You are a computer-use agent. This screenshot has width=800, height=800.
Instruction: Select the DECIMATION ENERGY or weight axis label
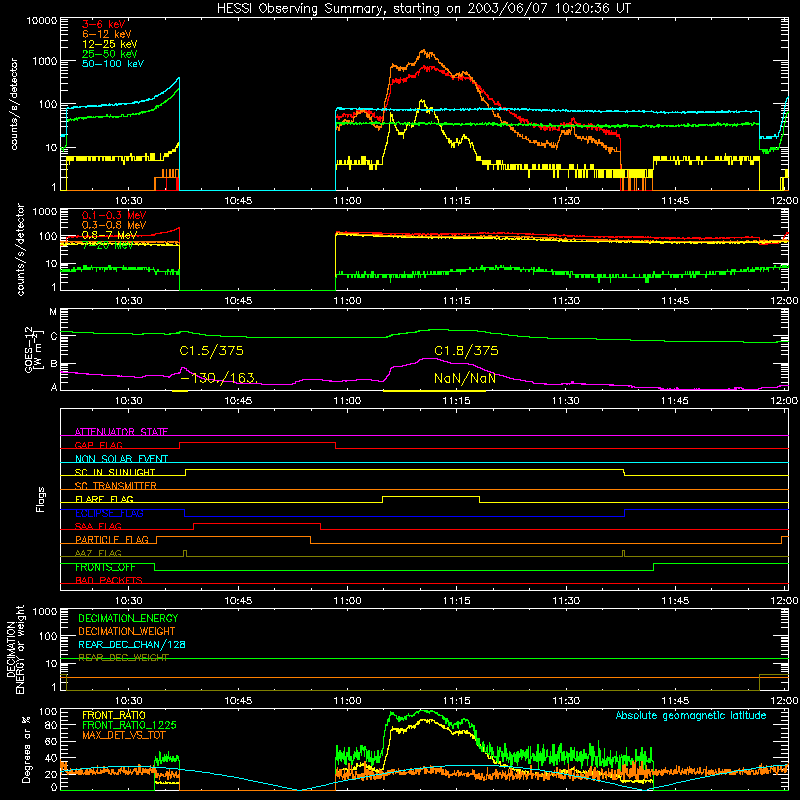pyautogui.click(x=15, y=649)
